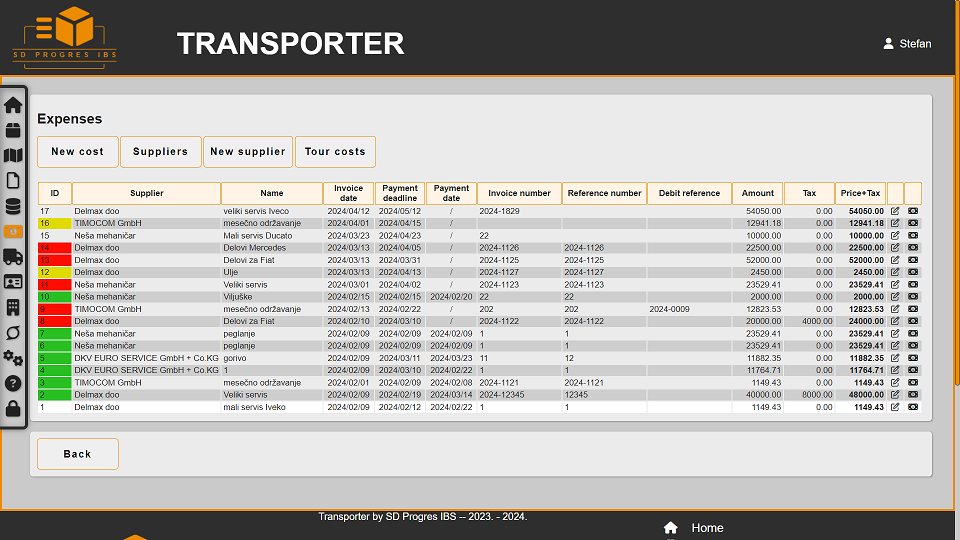
Task: Select the truck icon in the sidebar
Action: (13, 257)
